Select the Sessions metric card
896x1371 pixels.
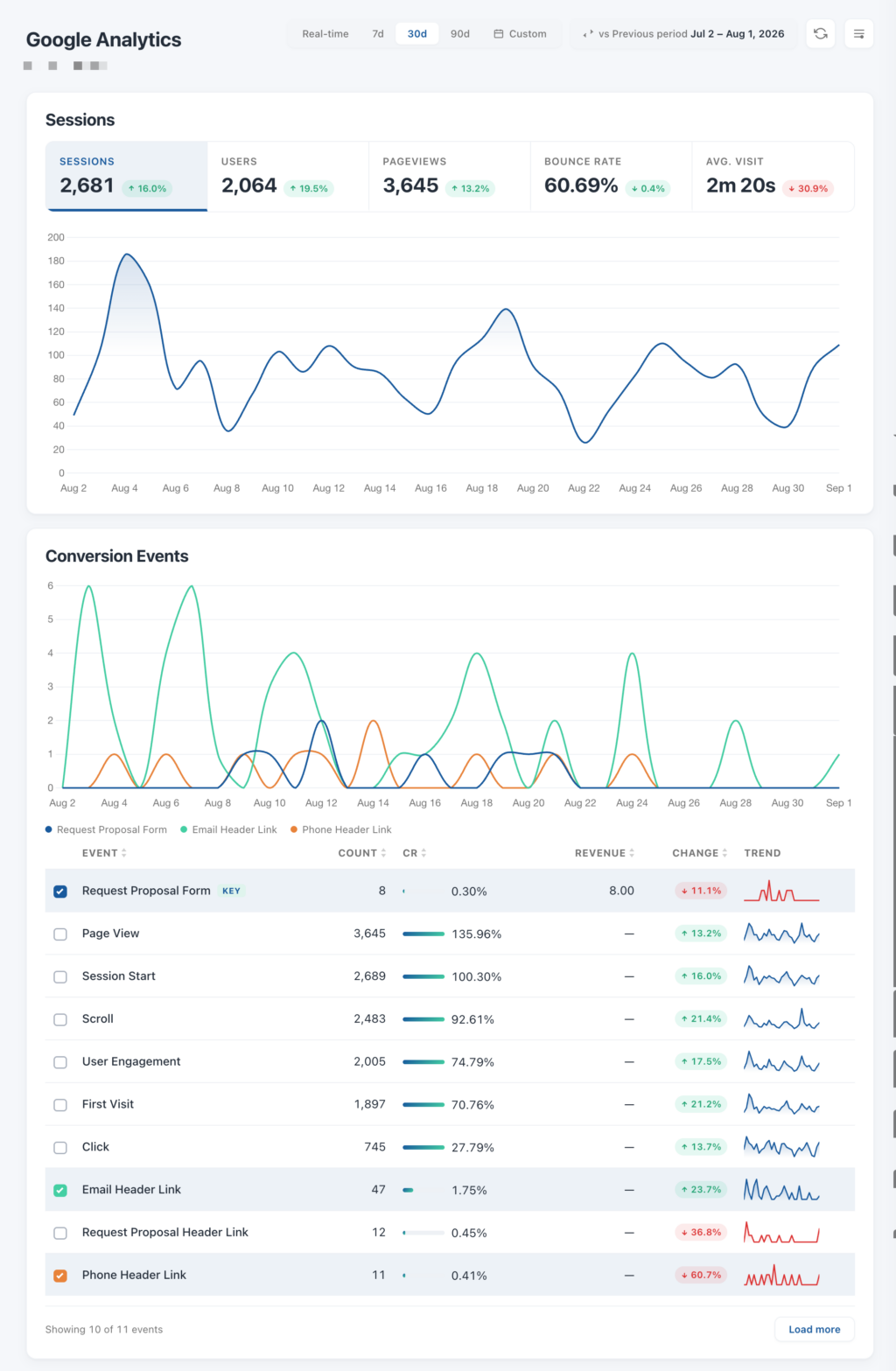(127, 176)
